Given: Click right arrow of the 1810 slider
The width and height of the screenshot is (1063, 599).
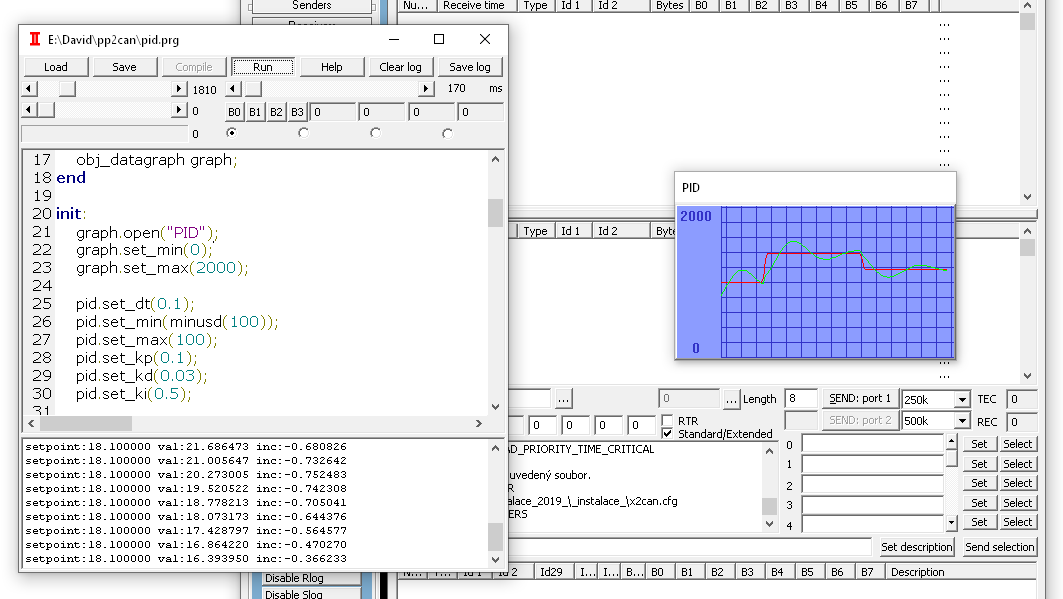Looking at the screenshot, I should click(179, 89).
